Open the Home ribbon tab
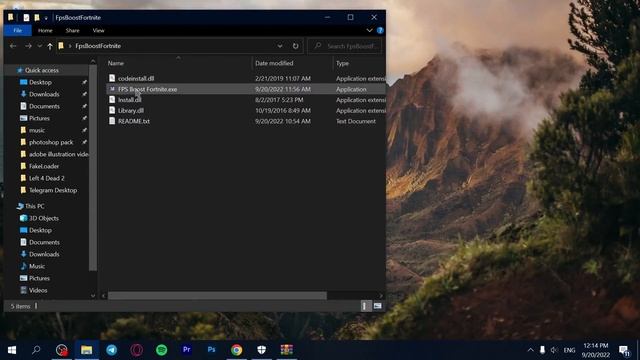The width and height of the screenshot is (640, 360). [x=45, y=31]
